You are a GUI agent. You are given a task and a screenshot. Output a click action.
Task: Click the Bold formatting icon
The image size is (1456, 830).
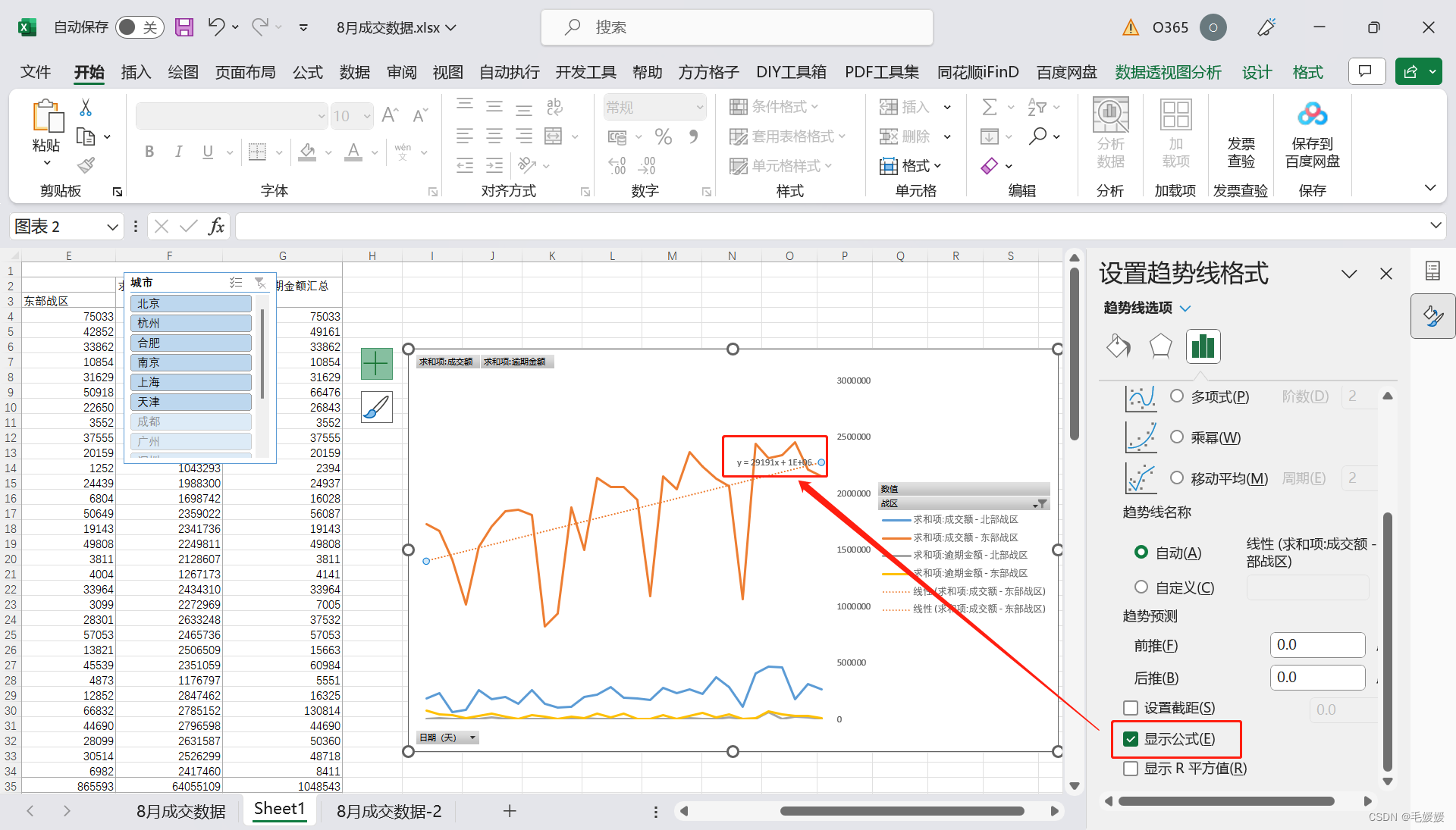149,152
